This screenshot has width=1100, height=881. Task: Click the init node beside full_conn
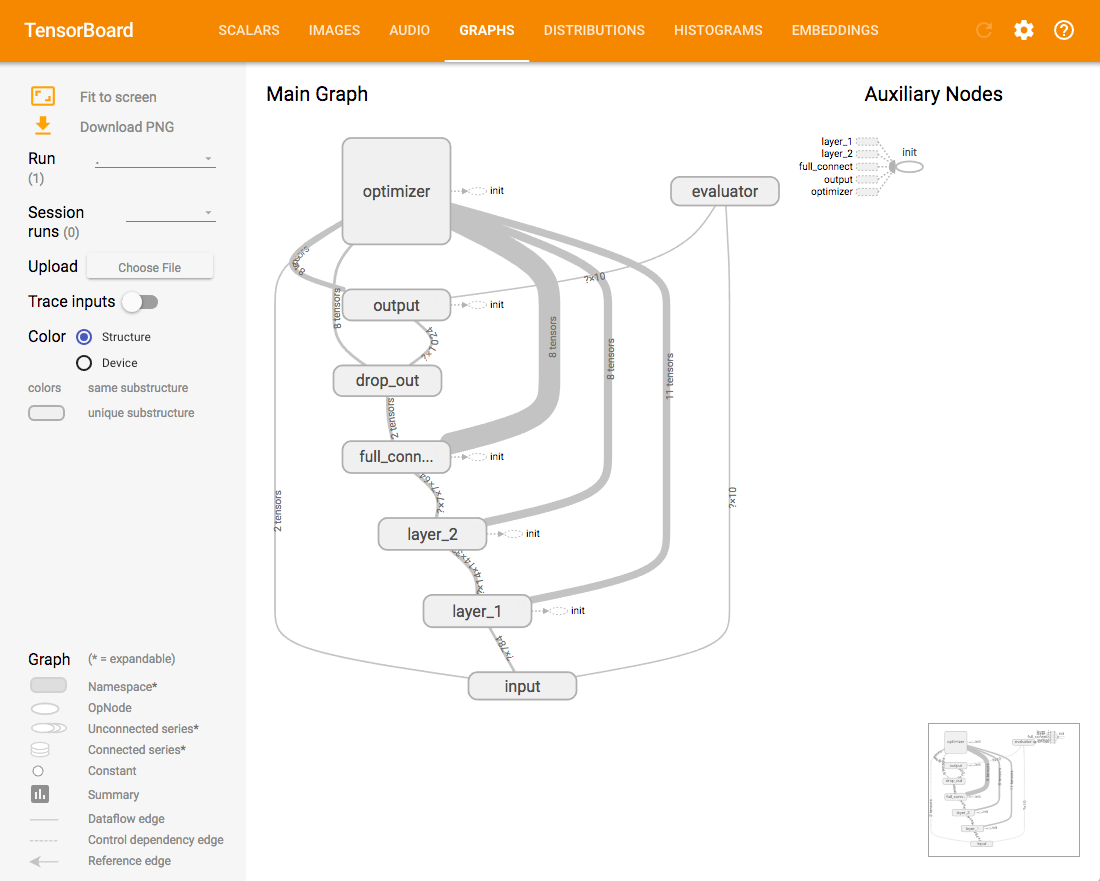click(x=478, y=457)
